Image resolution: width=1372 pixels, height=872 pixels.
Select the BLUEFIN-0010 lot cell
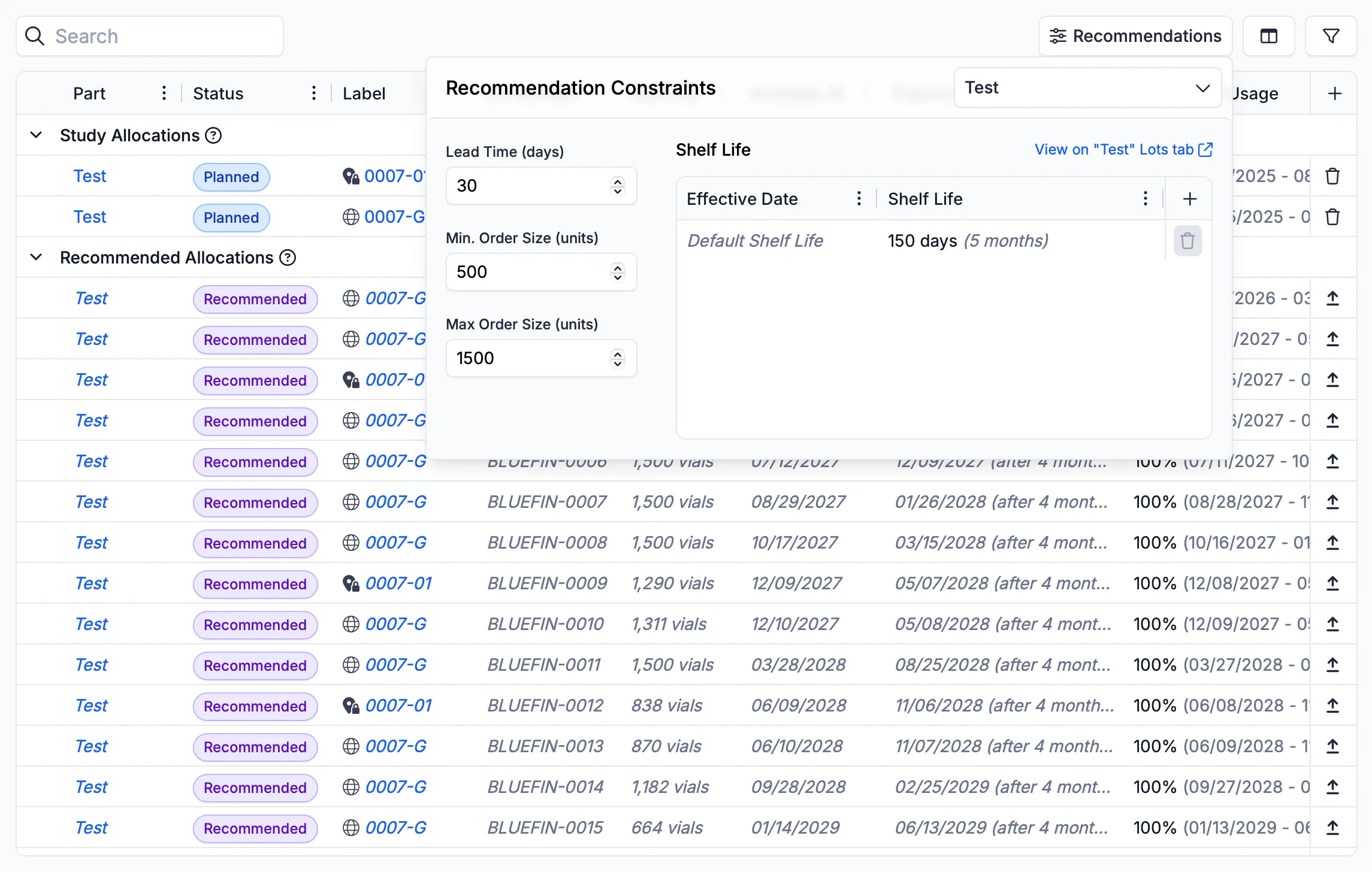point(545,624)
